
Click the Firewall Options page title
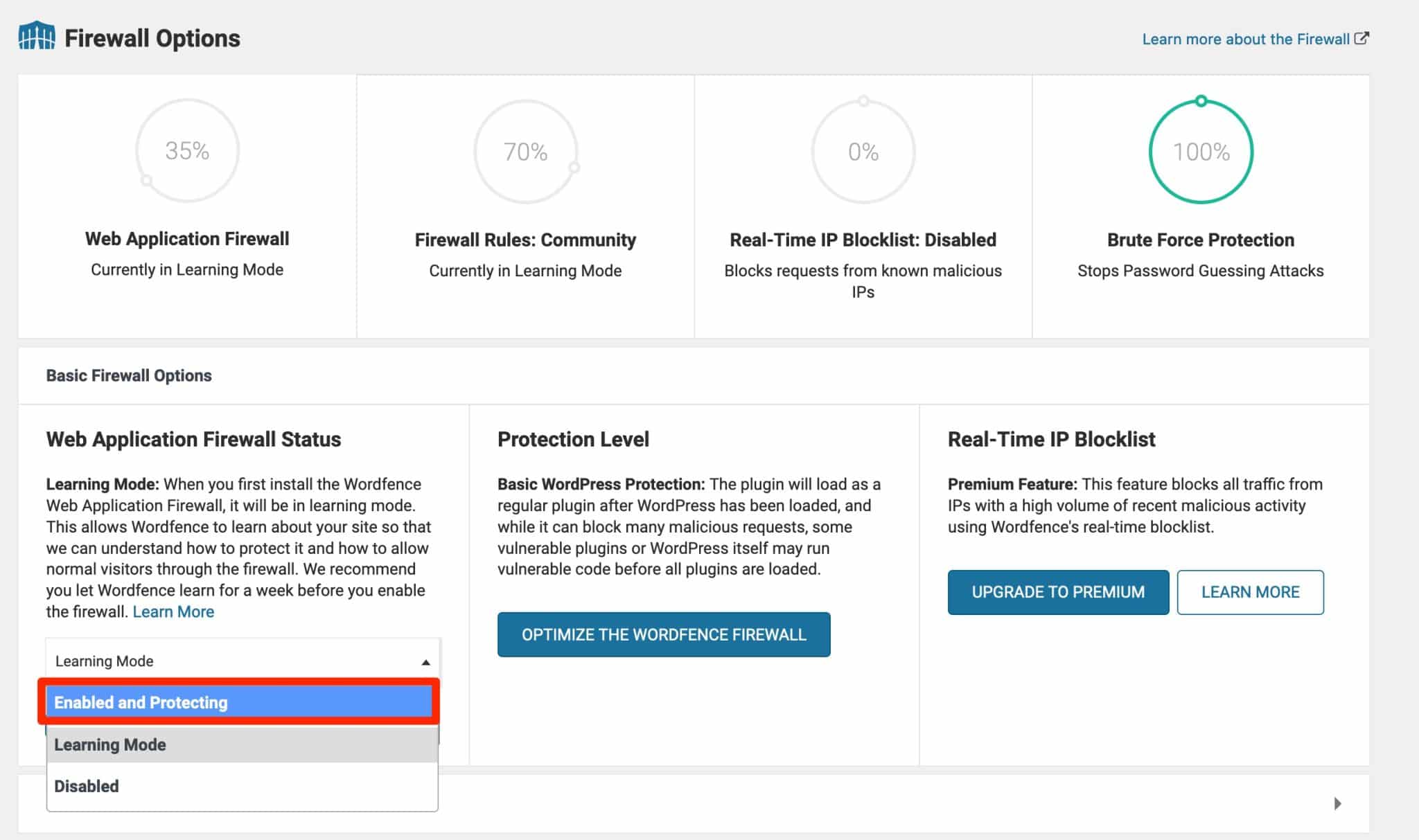152,38
